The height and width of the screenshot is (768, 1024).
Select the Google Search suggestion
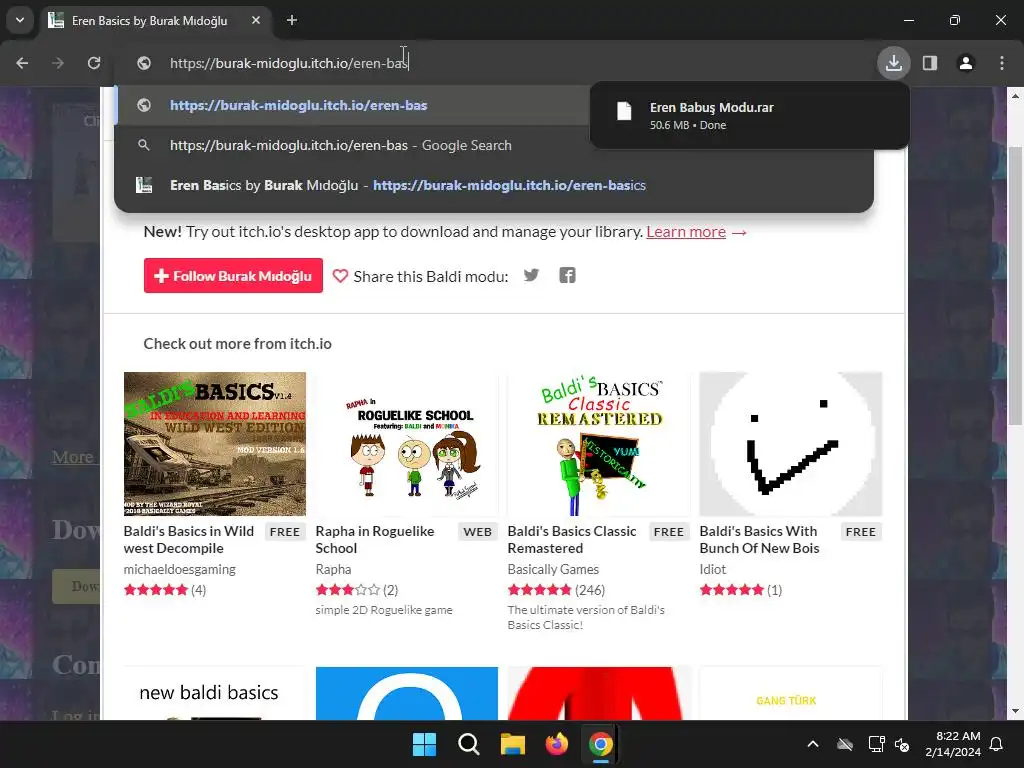(x=353, y=145)
